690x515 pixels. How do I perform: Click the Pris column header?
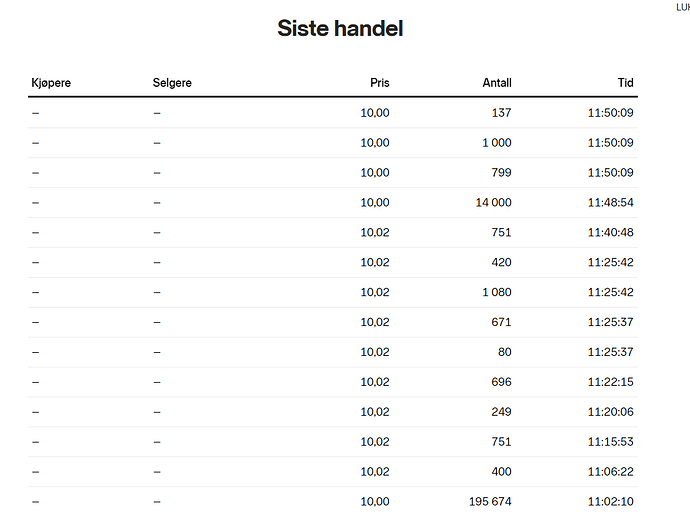pos(380,83)
